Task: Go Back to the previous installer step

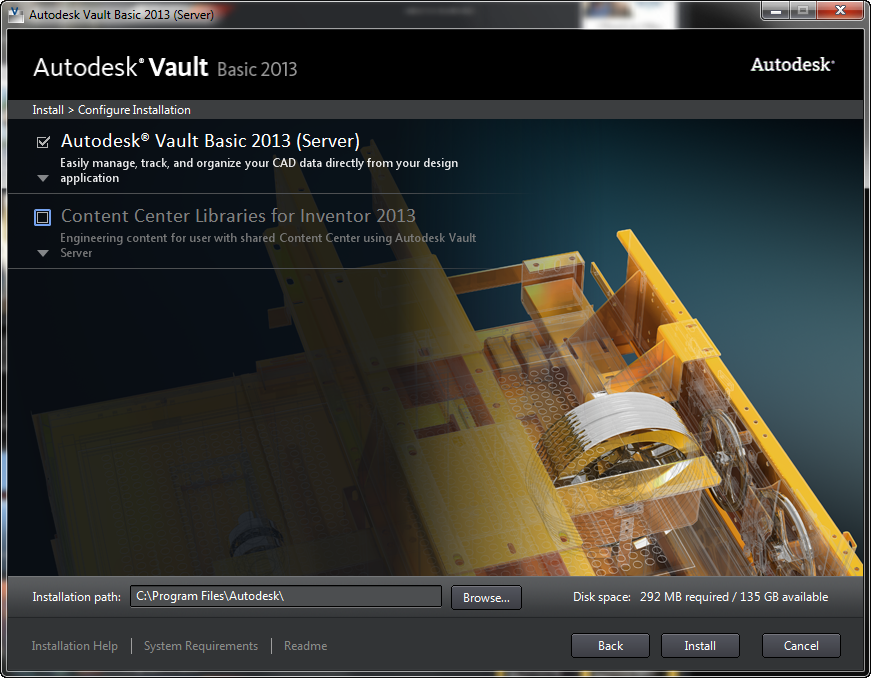Action: (610, 645)
